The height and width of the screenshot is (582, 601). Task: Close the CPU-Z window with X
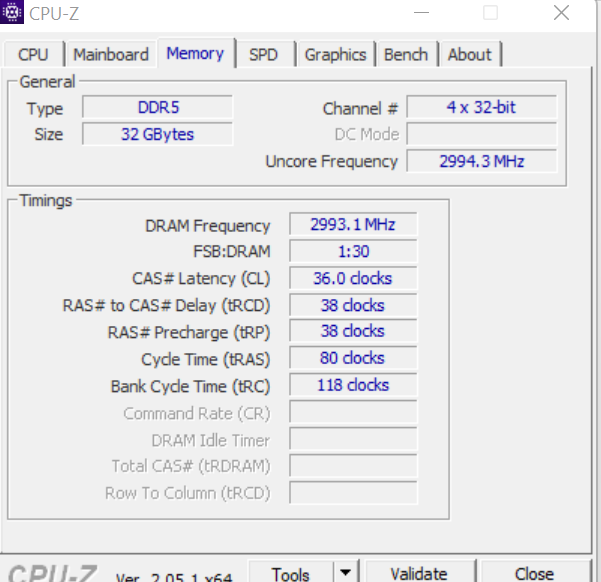(x=562, y=13)
